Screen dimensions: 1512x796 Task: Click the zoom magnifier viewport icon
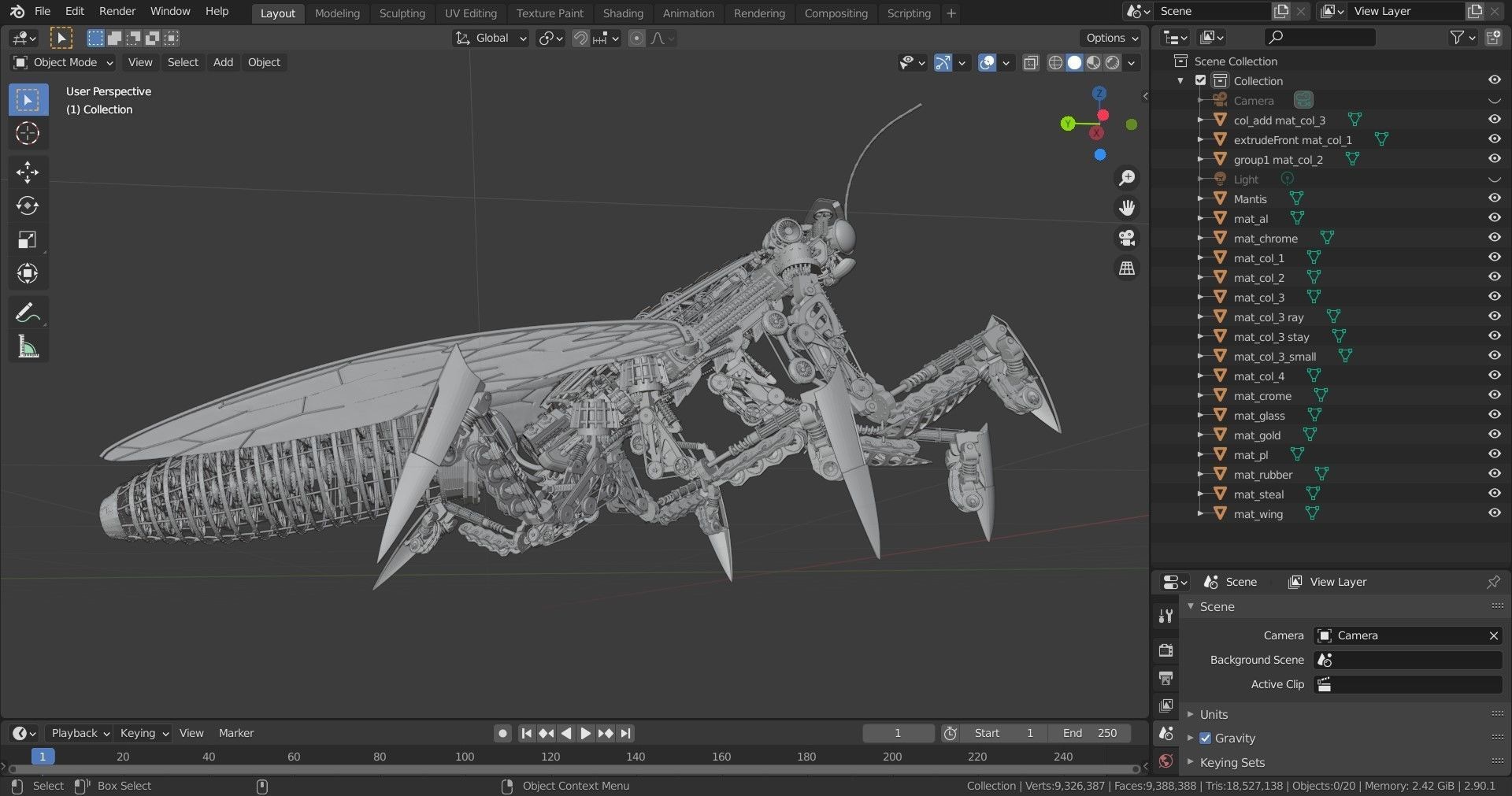[1127, 178]
